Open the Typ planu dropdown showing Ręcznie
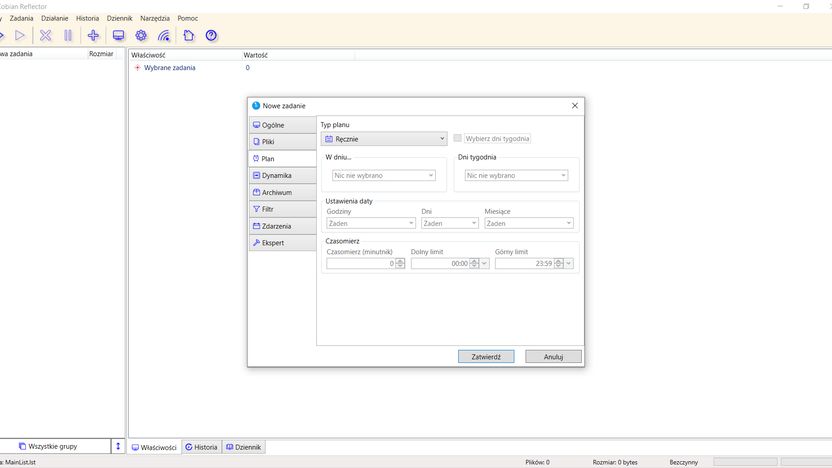This screenshot has width=832, height=468. tap(384, 139)
